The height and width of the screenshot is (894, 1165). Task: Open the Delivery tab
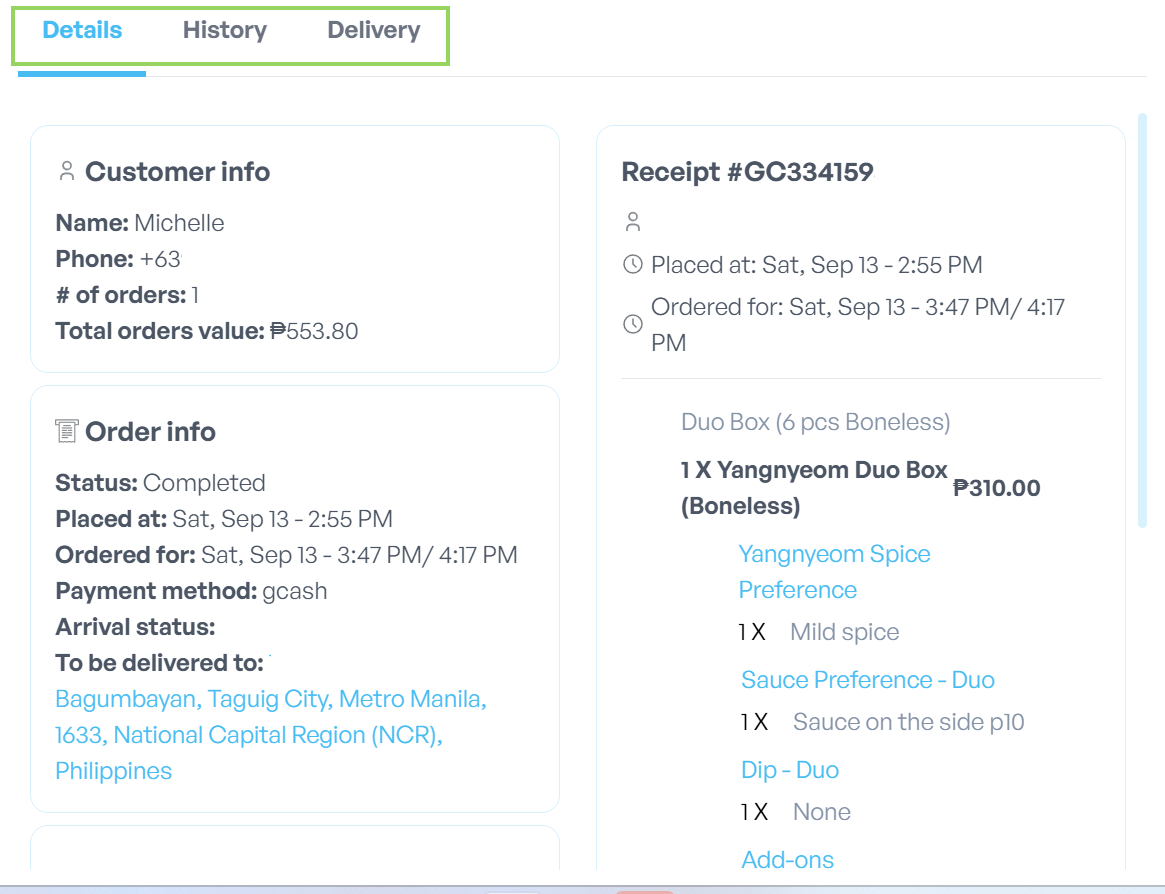point(374,30)
